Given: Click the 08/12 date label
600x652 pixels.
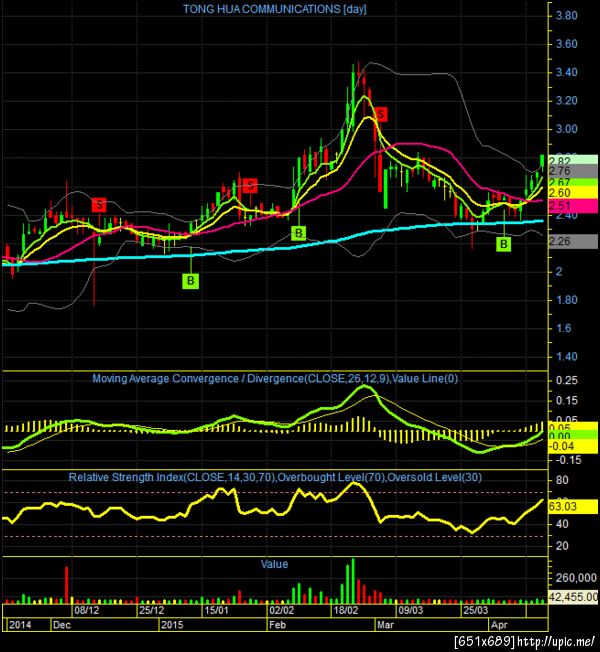Looking at the screenshot, I should pos(86,610).
